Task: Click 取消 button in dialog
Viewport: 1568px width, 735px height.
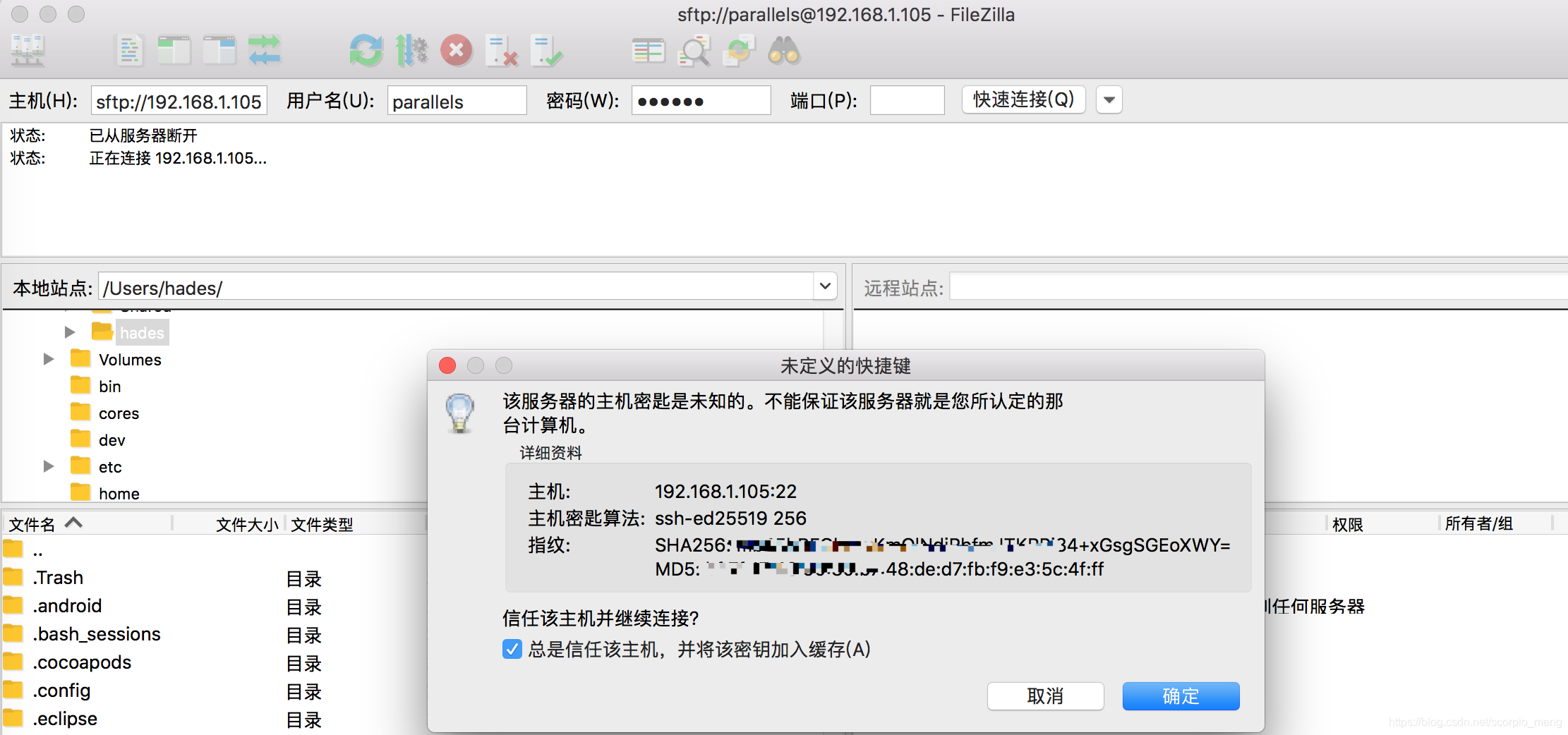Action: click(x=1045, y=696)
